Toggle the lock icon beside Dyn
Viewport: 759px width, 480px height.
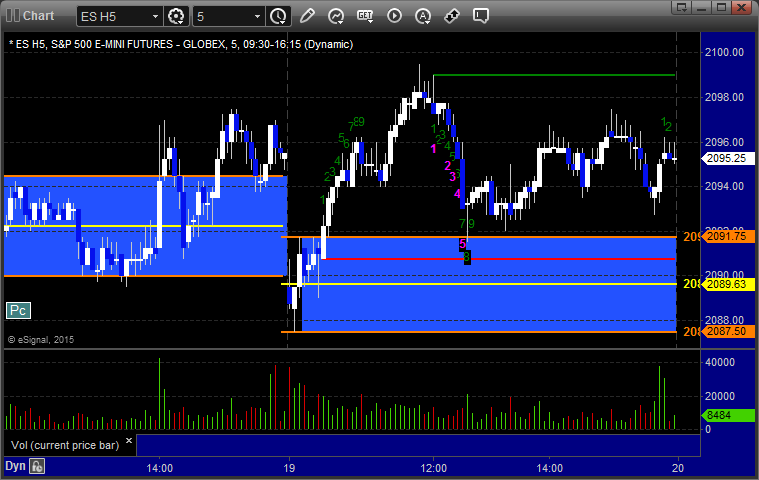[x=37, y=466]
